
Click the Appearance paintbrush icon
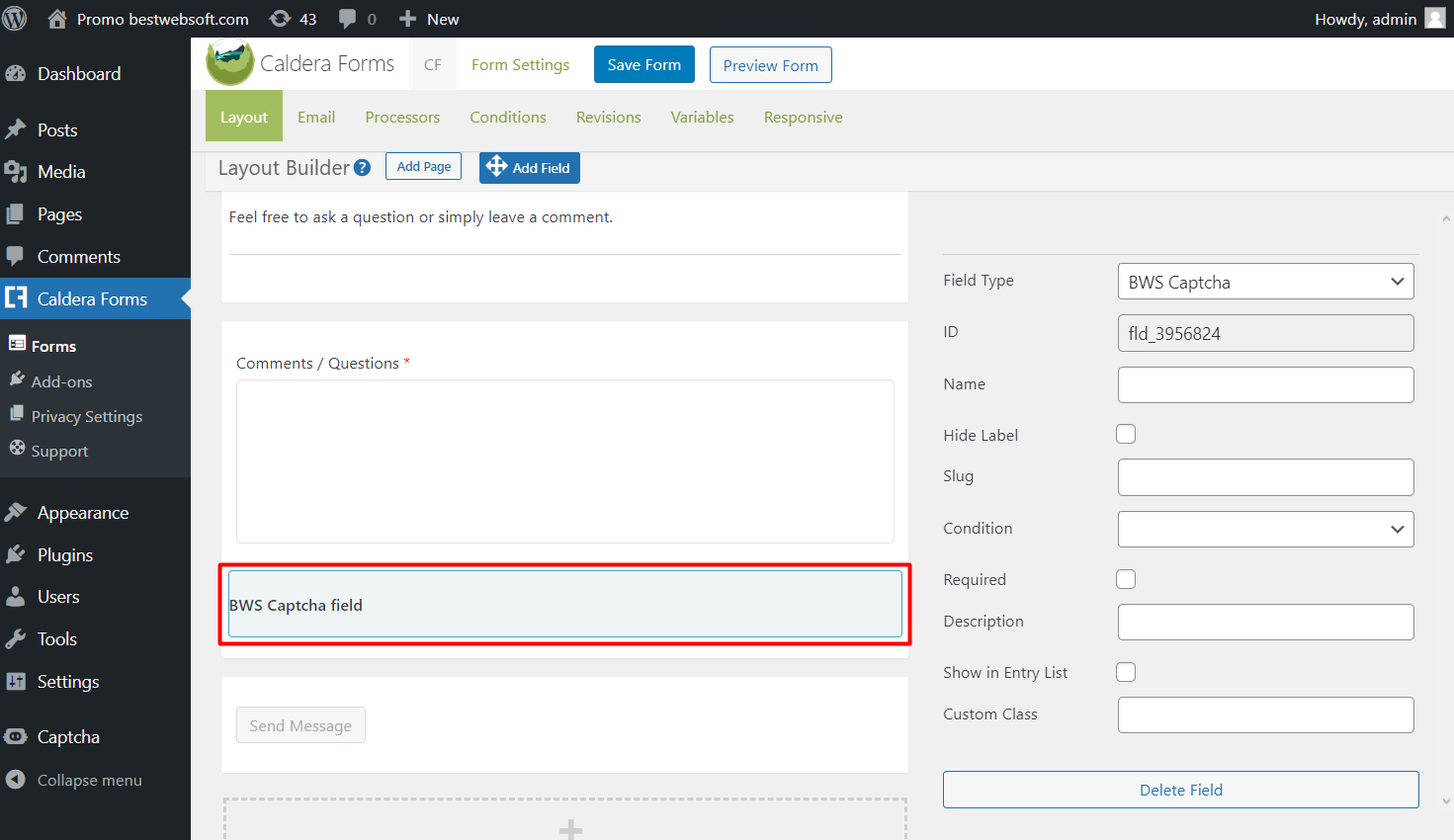(x=16, y=512)
